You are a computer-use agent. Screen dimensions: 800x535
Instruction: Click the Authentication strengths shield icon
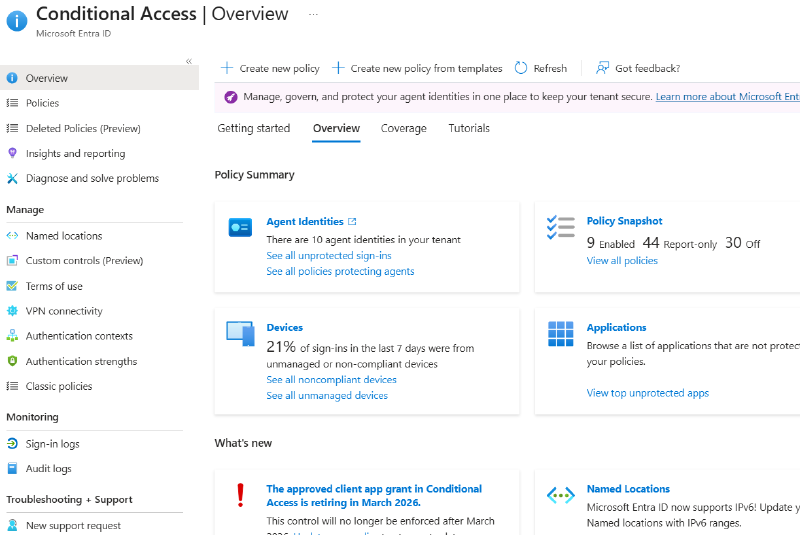[x=12, y=361]
